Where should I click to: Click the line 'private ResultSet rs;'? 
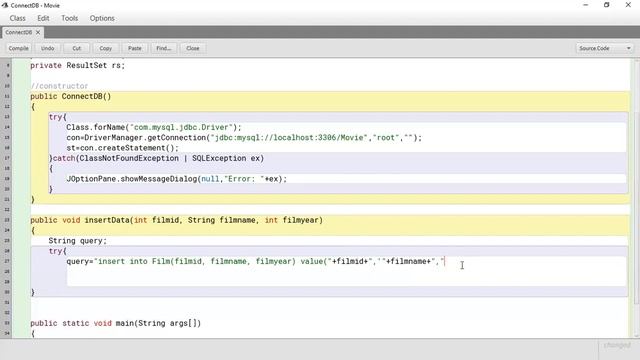(78, 65)
